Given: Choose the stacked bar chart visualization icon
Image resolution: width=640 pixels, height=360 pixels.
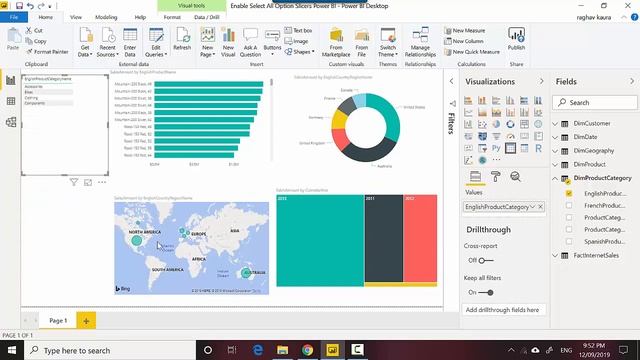Looking at the screenshot, I should tap(468, 100).
